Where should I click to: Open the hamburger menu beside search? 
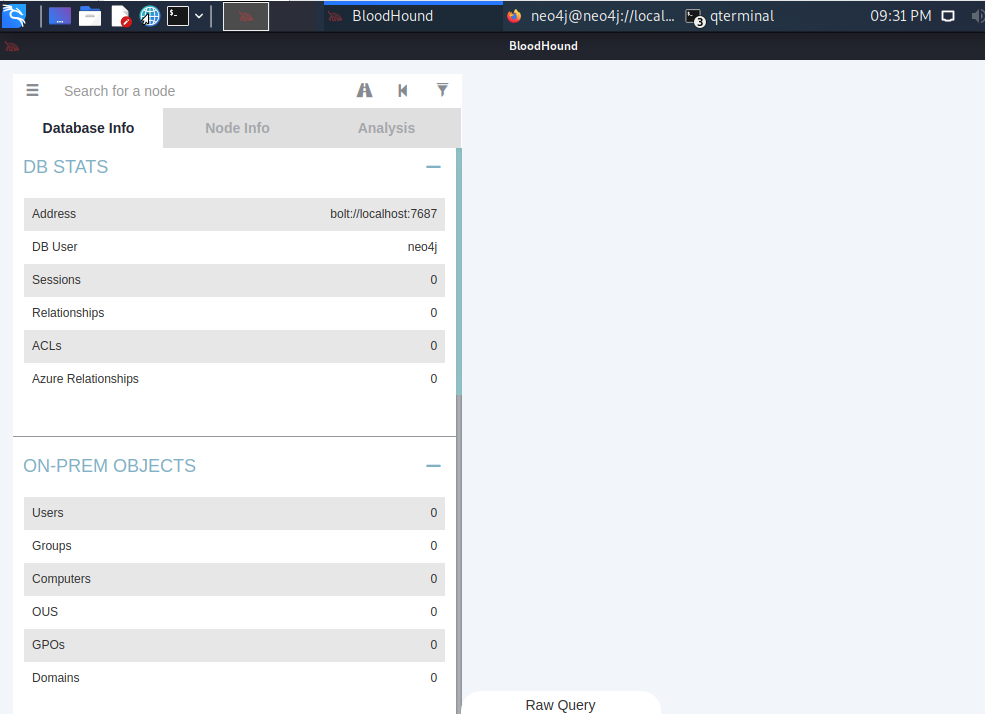tap(32, 90)
